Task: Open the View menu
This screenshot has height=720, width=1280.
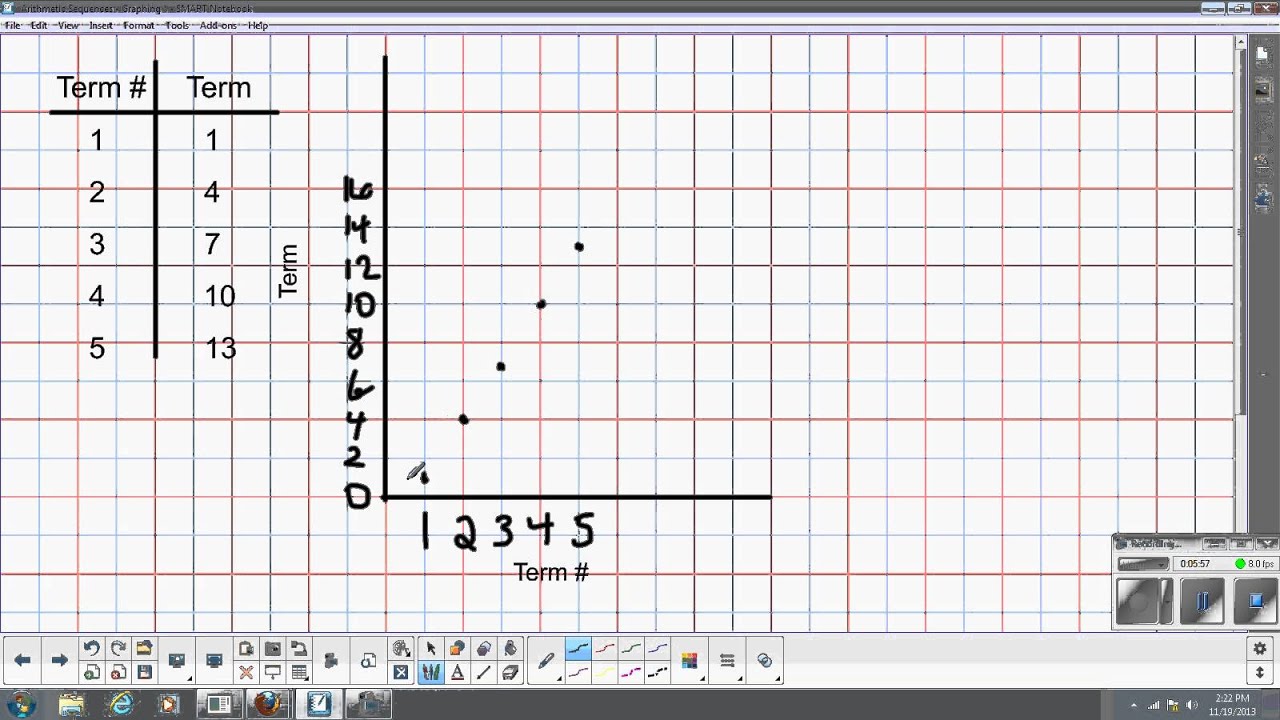Action: click(x=68, y=25)
